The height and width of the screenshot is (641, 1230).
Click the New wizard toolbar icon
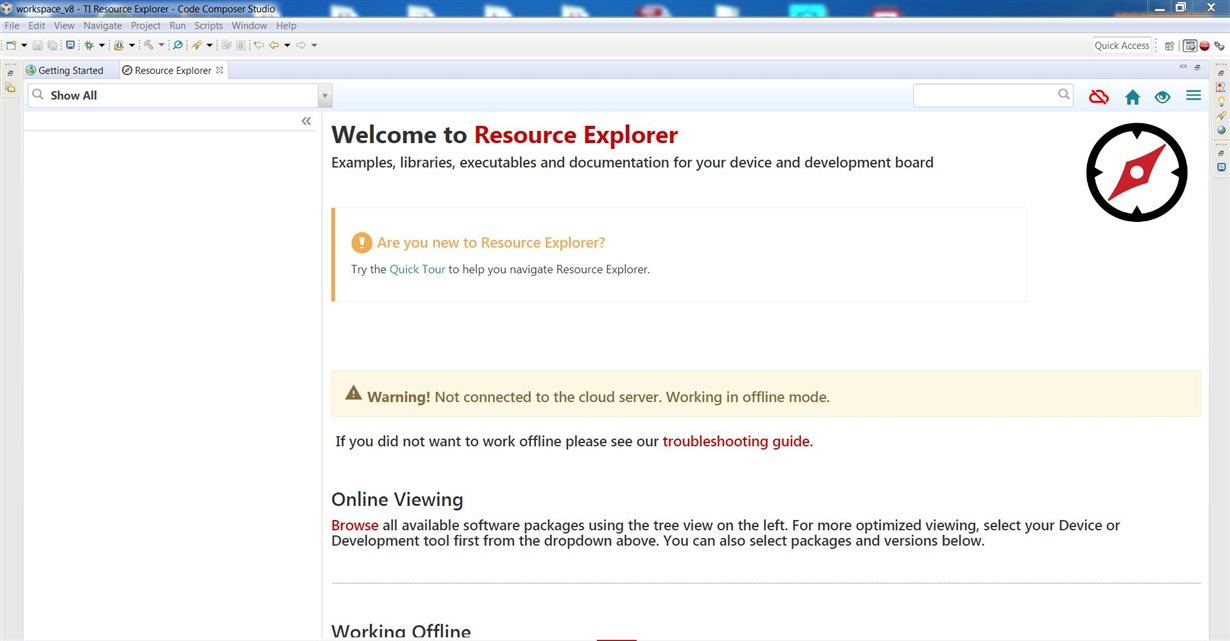(11, 45)
